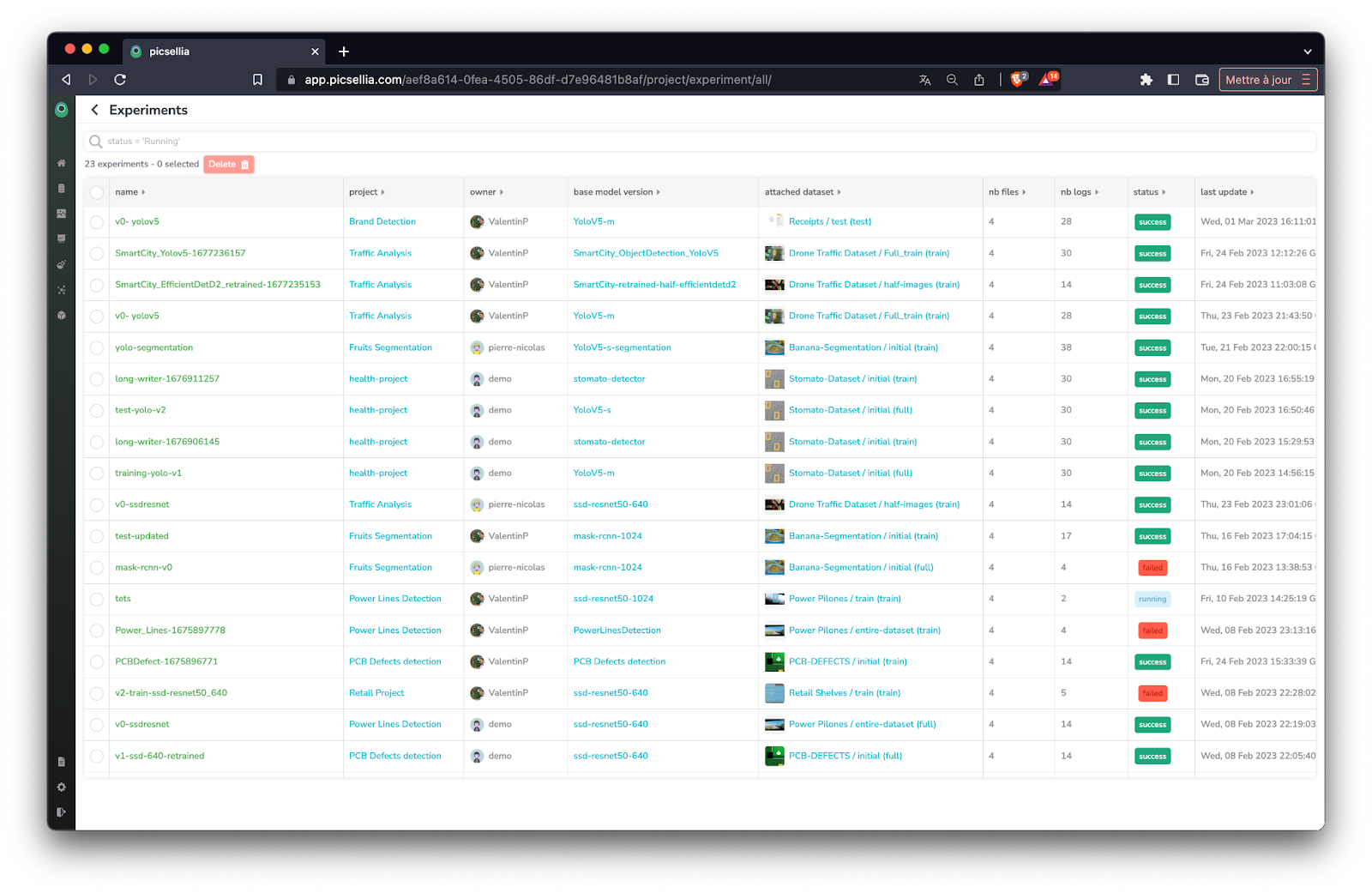Sort by the status column header
This screenshot has width=1372, height=893.
click(1150, 192)
